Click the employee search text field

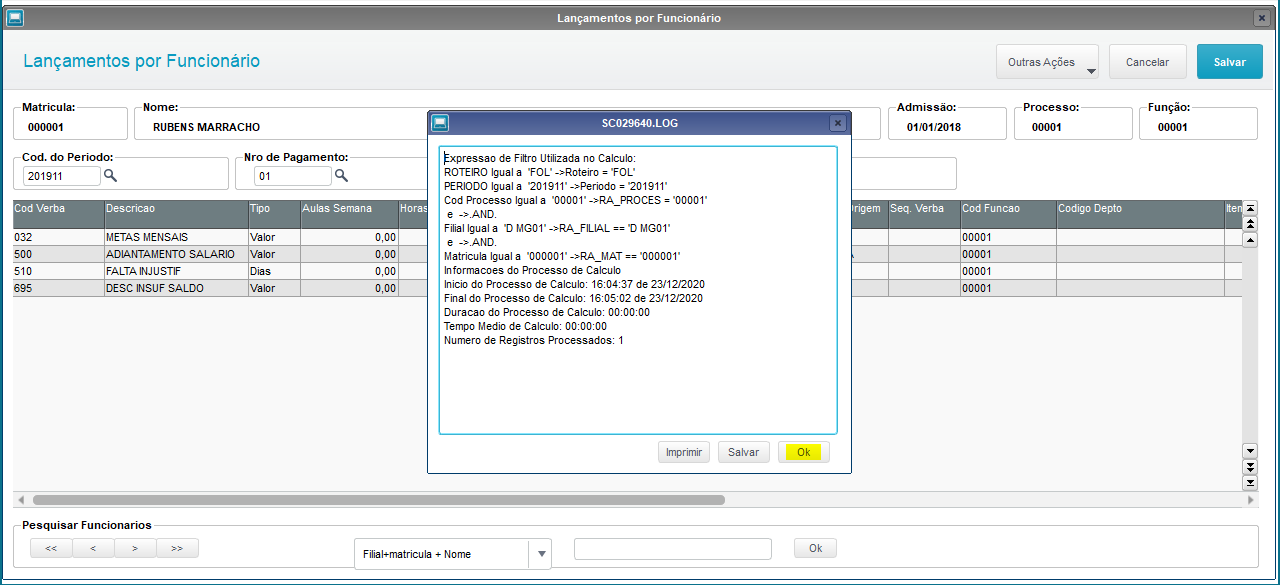tap(673, 548)
